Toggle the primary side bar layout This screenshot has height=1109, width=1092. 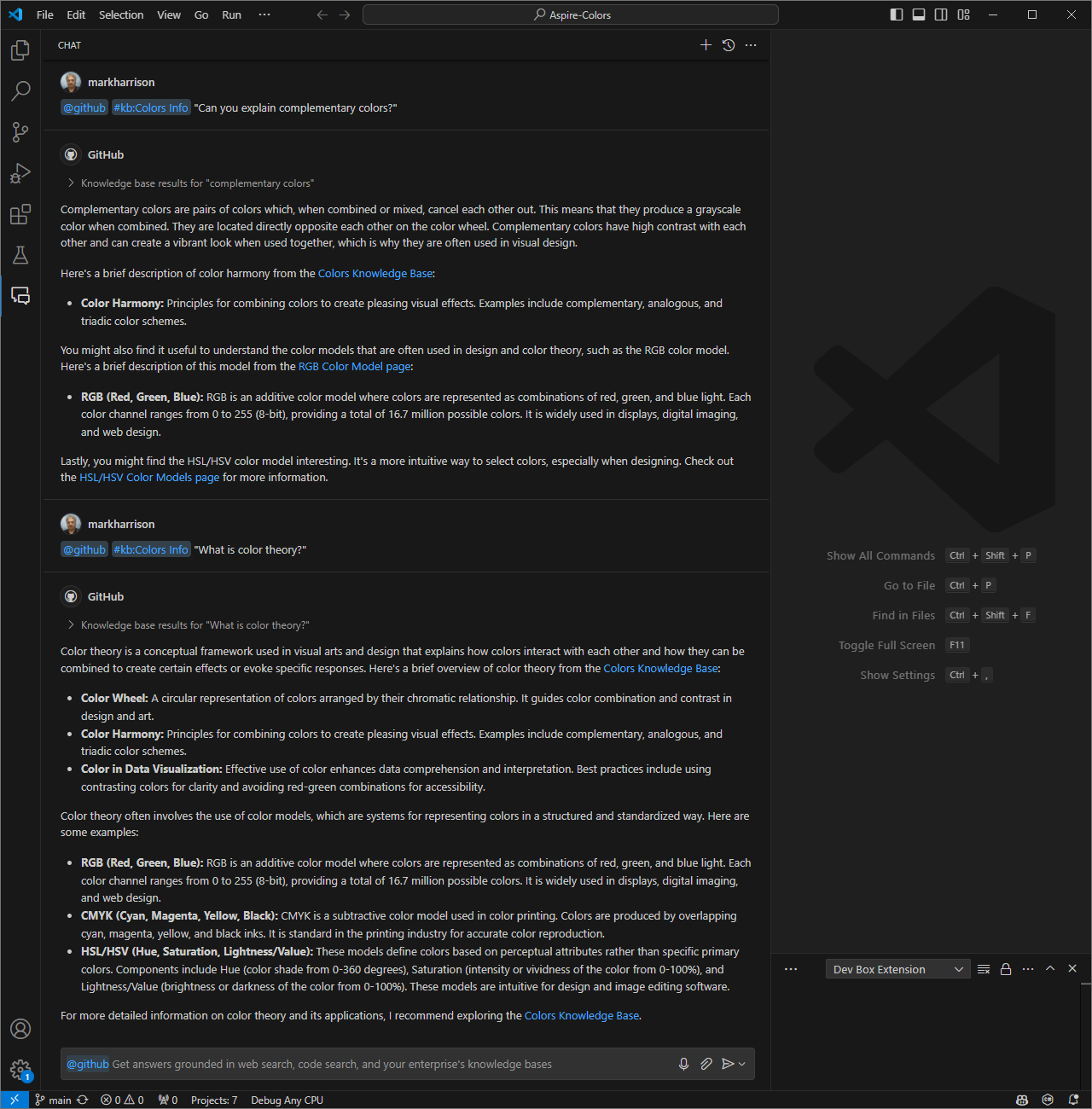pyautogui.click(x=897, y=15)
